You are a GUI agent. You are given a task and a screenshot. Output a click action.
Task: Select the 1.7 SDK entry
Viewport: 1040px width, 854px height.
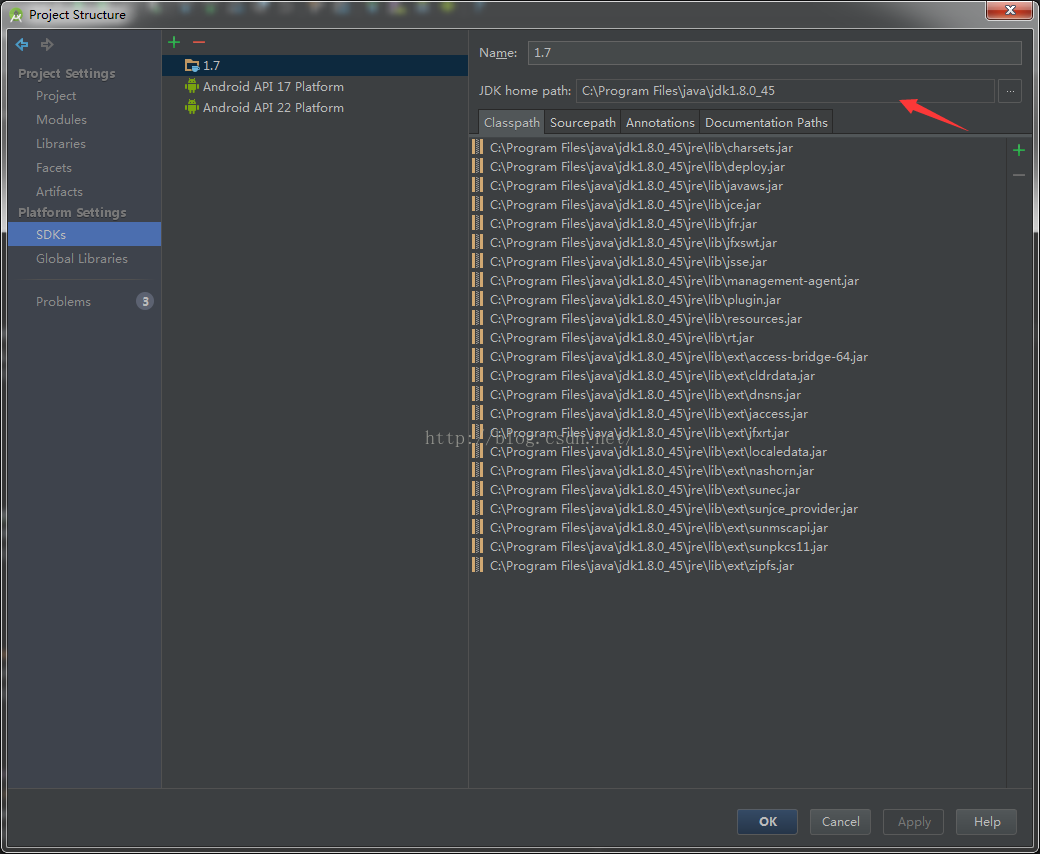click(x=315, y=65)
